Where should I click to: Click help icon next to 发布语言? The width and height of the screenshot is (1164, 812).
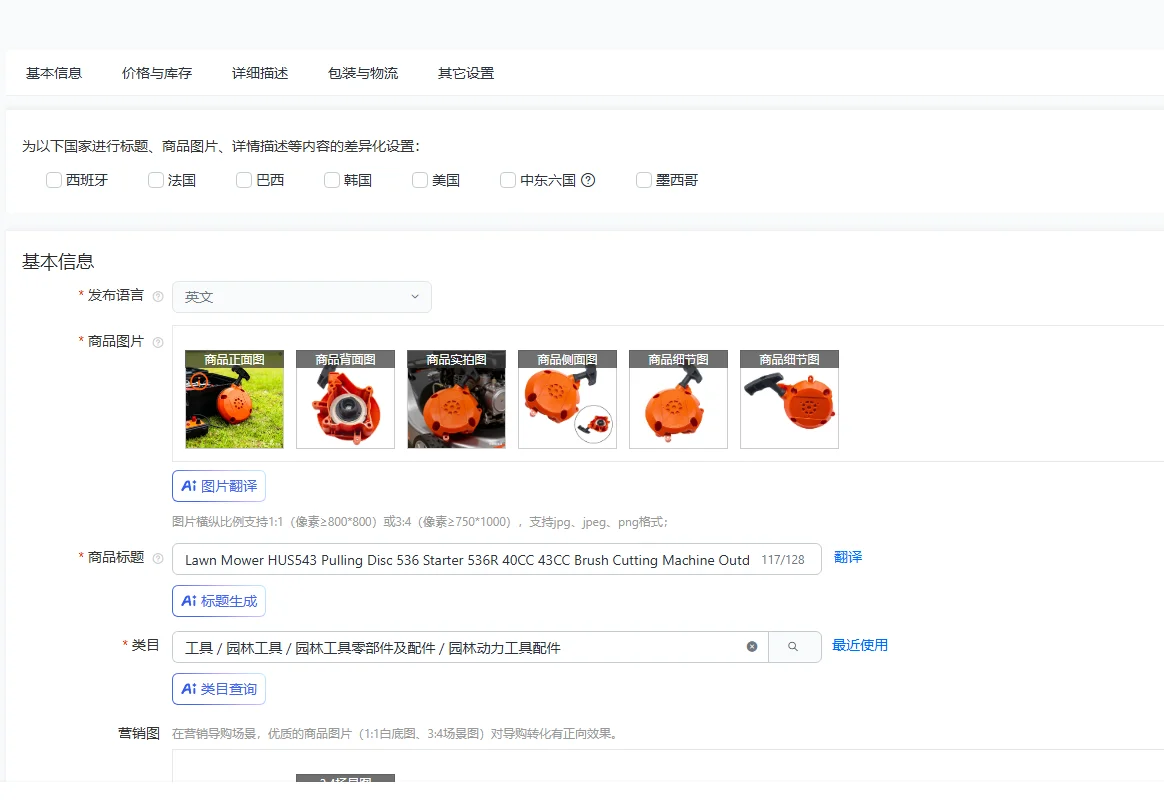click(157, 296)
